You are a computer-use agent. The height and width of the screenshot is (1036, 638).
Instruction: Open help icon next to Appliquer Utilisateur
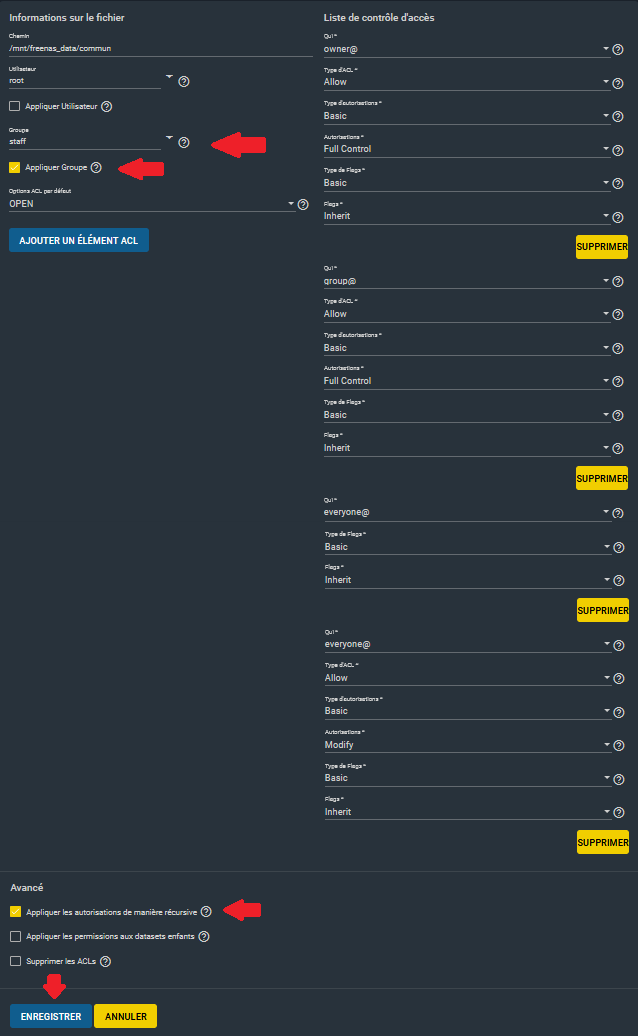tap(107, 106)
